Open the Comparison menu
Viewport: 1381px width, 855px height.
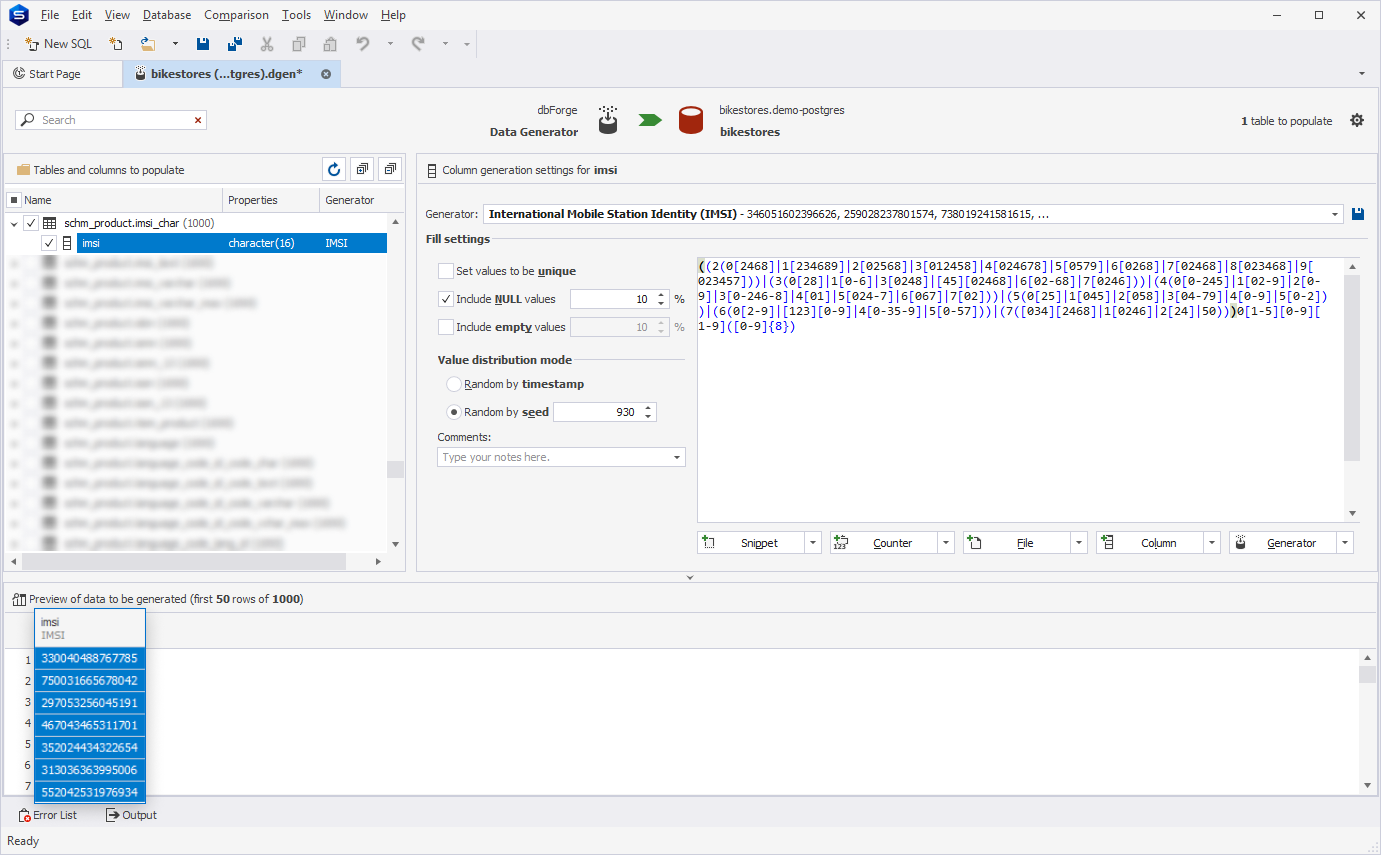point(236,15)
